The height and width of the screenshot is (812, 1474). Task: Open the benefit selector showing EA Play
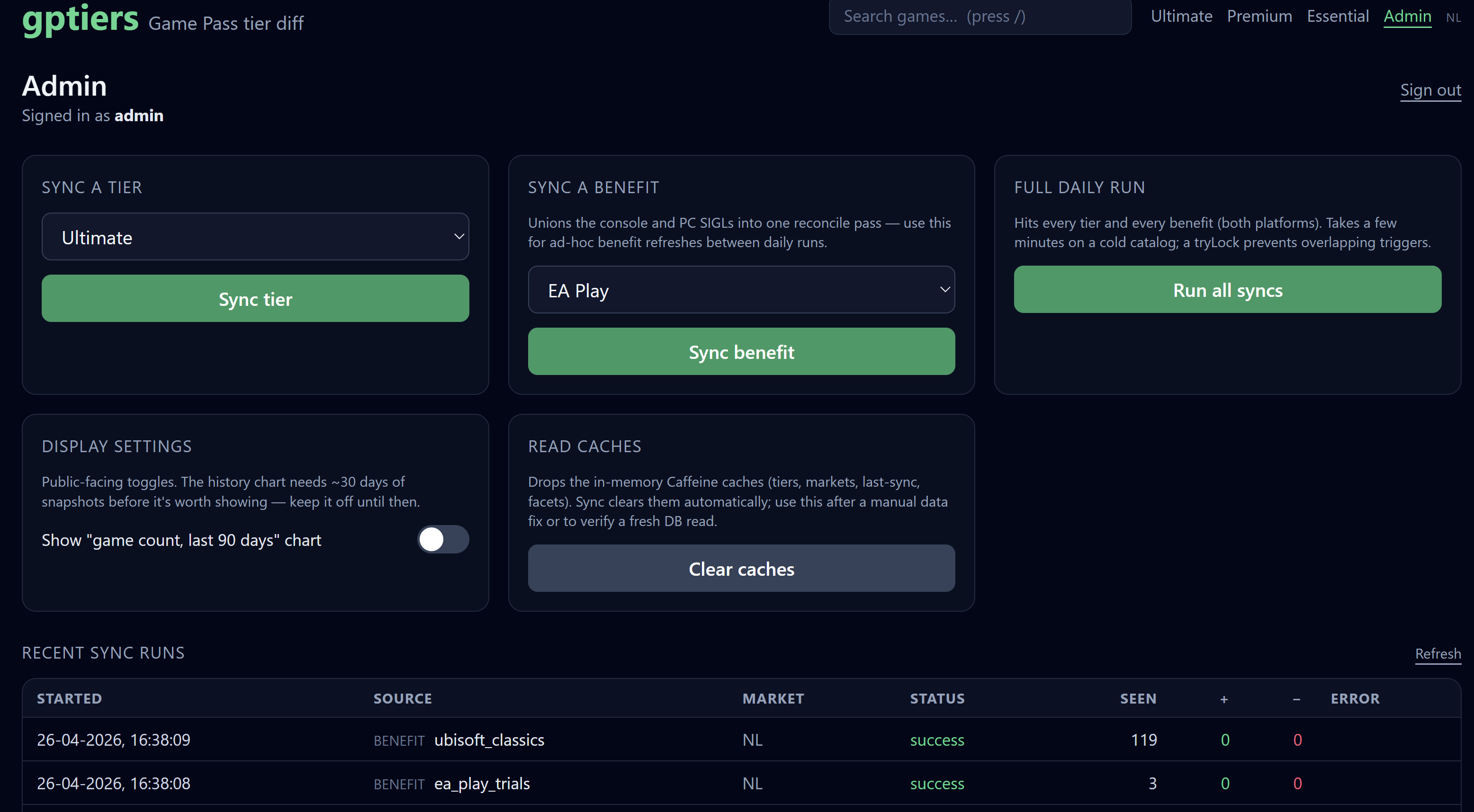click(x=741, y=290)
